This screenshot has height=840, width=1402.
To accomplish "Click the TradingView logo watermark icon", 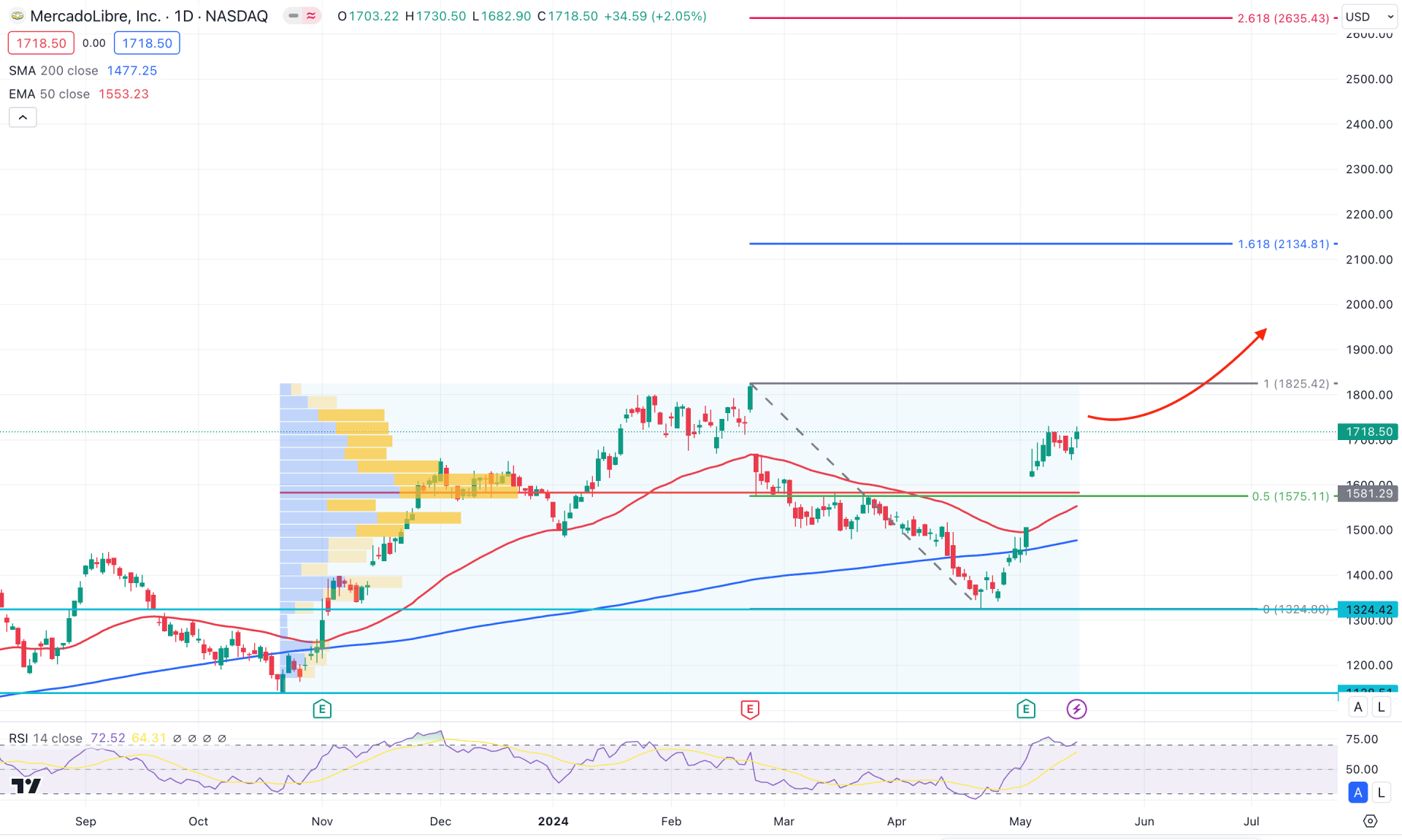I will 26,786.
